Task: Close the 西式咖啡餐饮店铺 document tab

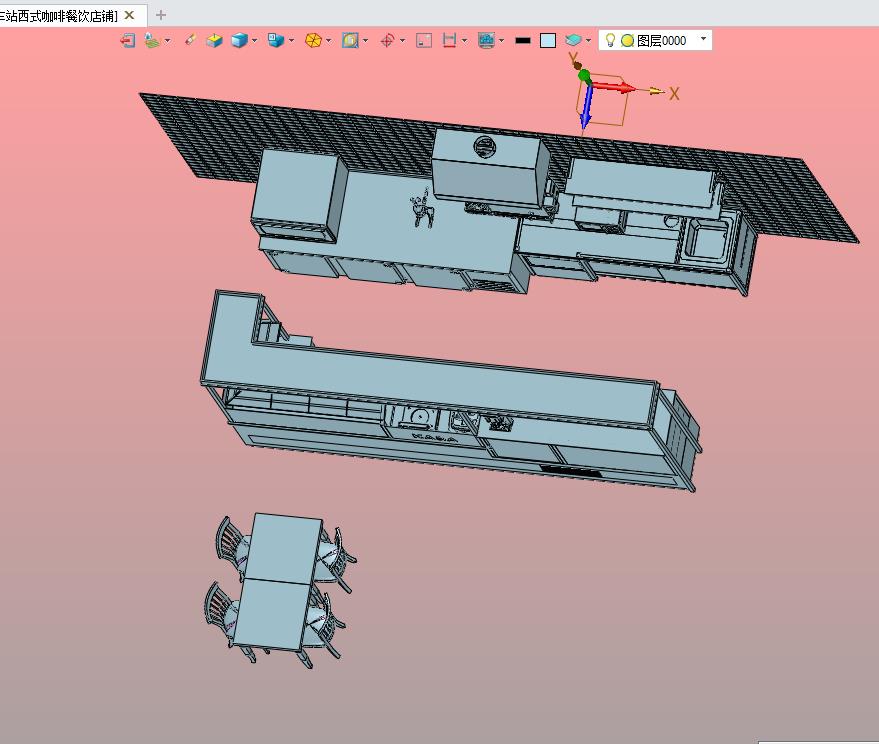Action: (x=129, y=15)
